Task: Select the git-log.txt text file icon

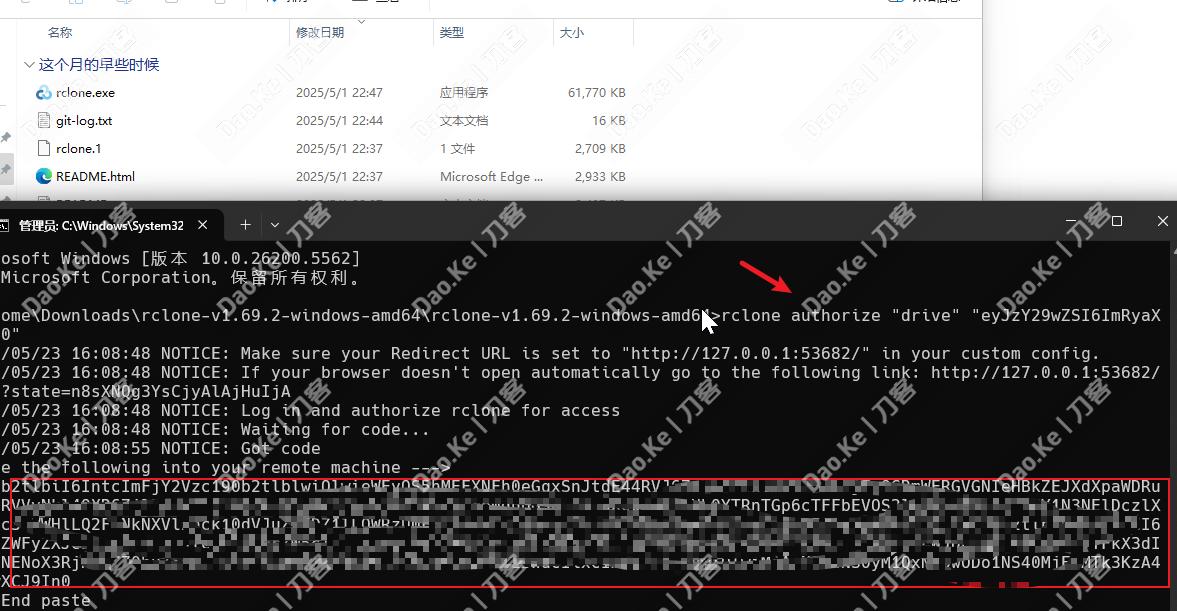Action: (44, 121)
